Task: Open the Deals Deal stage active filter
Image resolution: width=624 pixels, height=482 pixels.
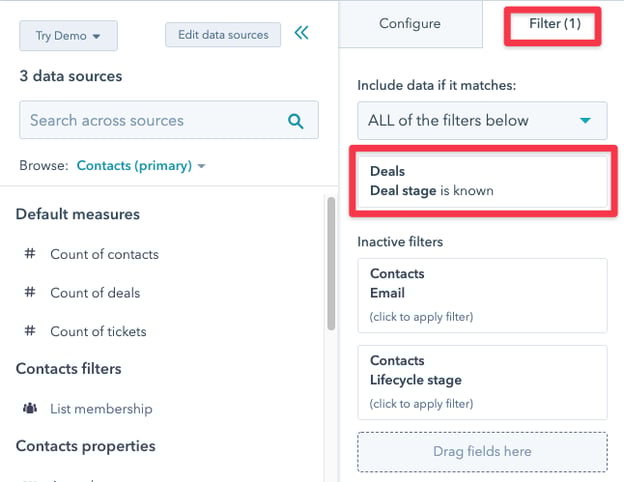Action: point(482,181)
